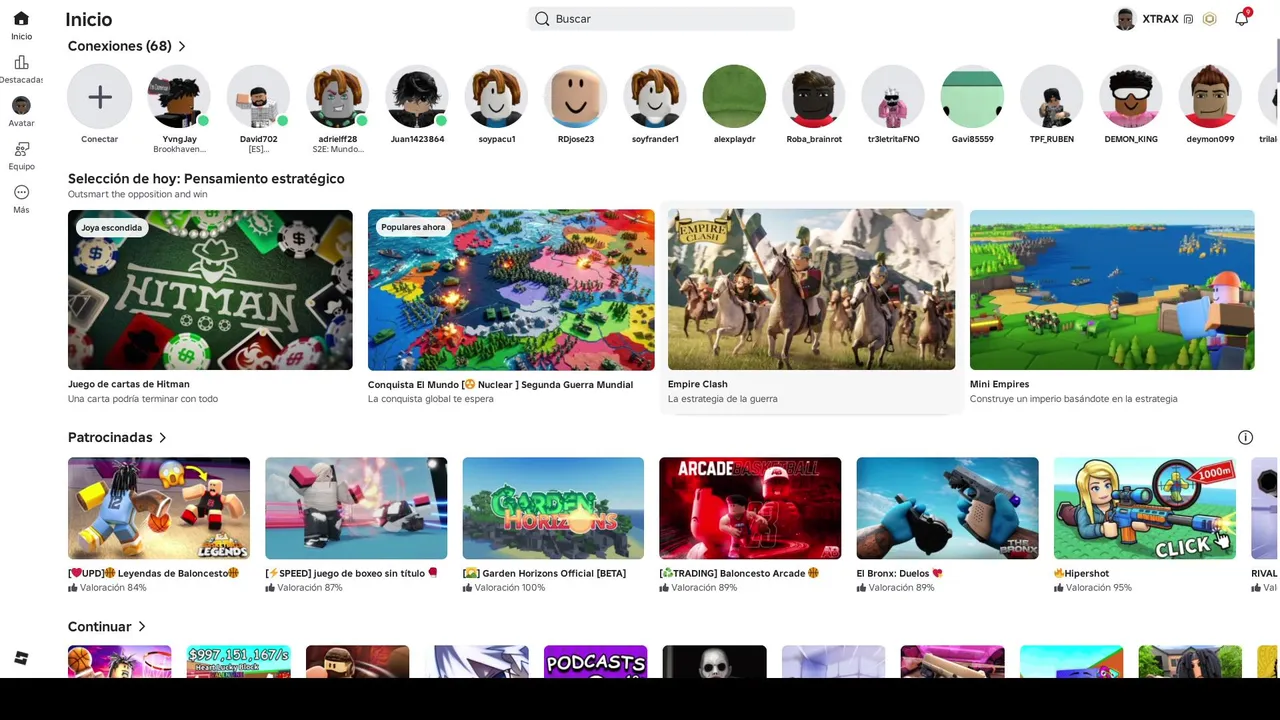1280x720 pixels.
Task: Open adrielff28's avatar
Action: (337, 97)
